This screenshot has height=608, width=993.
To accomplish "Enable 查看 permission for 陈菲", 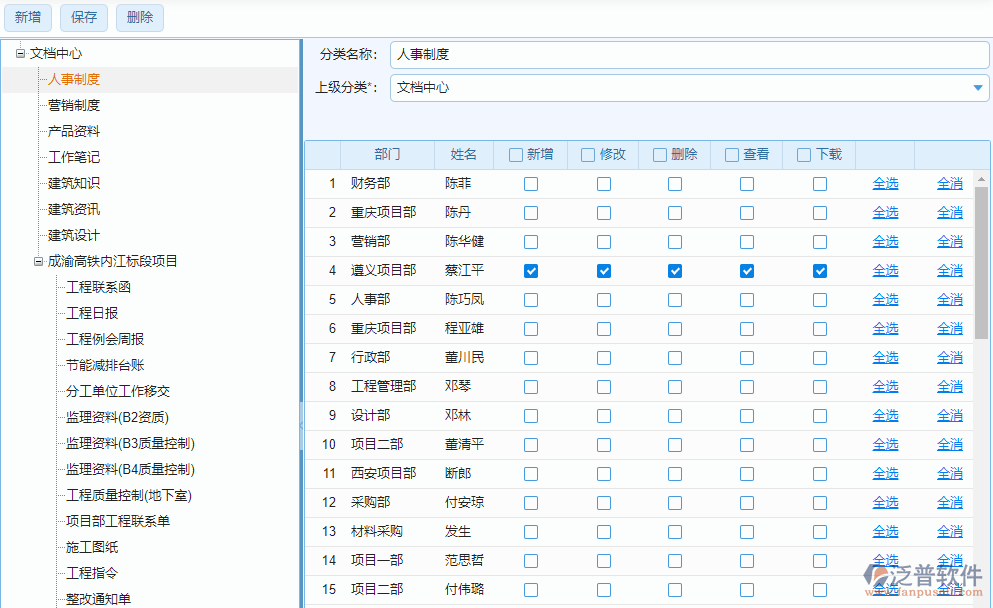I will (747, 184).
